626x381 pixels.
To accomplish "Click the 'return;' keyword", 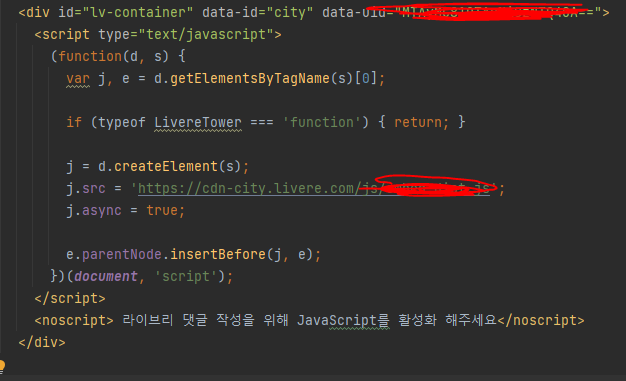I will tap(422, 123).
